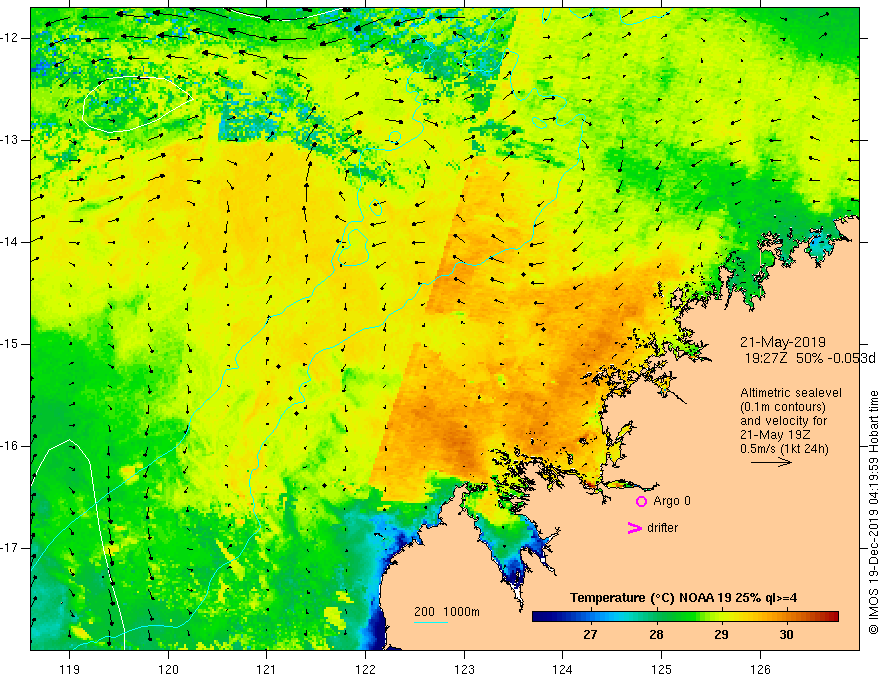The height and width of the screenshot is (680, 880).
Task: Click latitude axis label -12
Action: pos(11,38)
